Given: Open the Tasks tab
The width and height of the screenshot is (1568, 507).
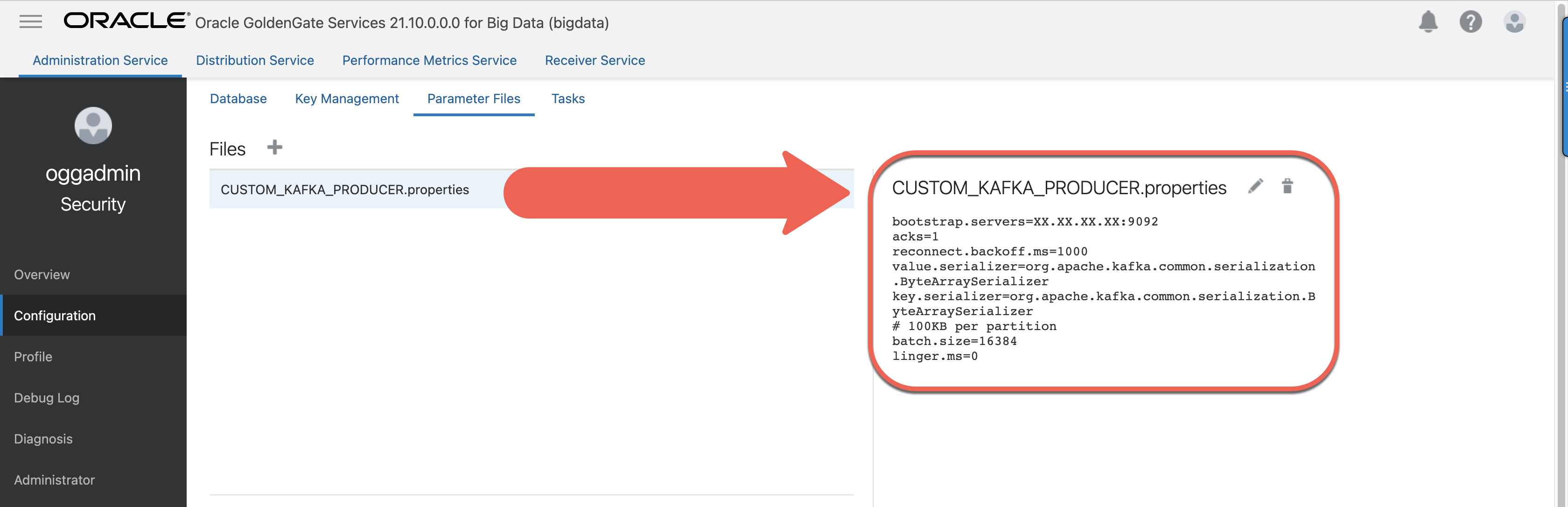Looking at the screenshot, I should [568, 99].
